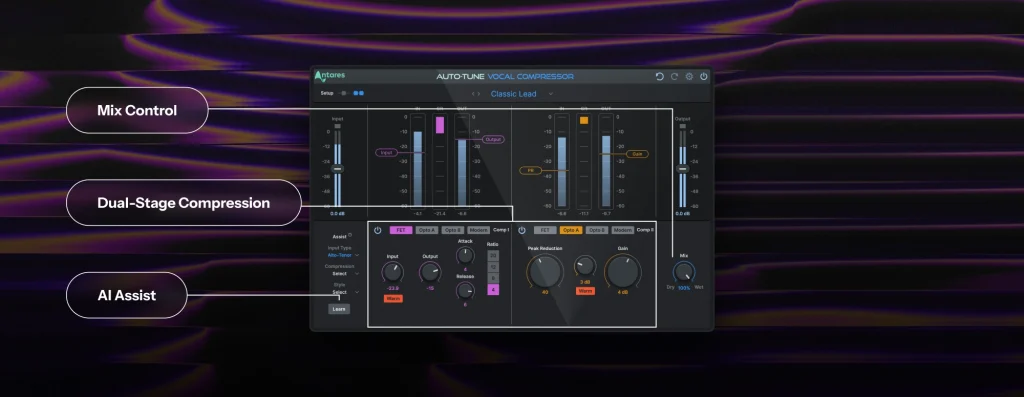Image resolution: width=1024 pixels, height=397 pixels.
Task: Click the 100% Mix value
Action: 684,288
